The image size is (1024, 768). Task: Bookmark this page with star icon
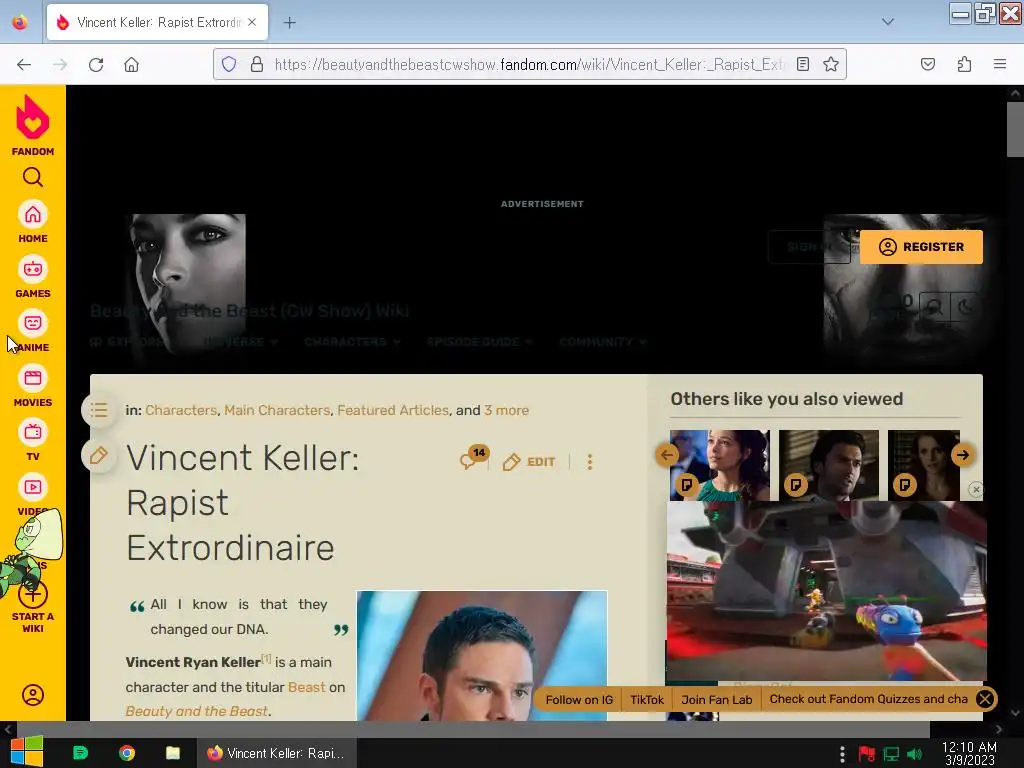point(831,64)
